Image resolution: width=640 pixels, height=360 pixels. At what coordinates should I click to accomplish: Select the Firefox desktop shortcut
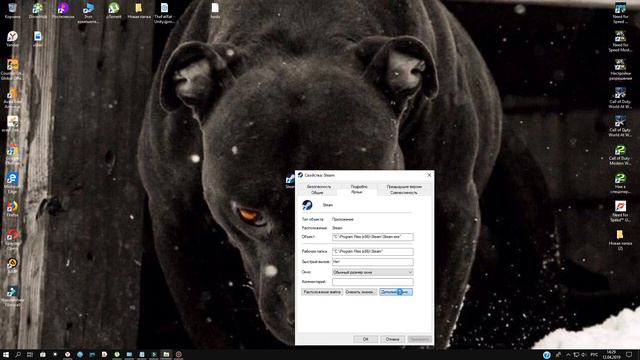[12, 209]
